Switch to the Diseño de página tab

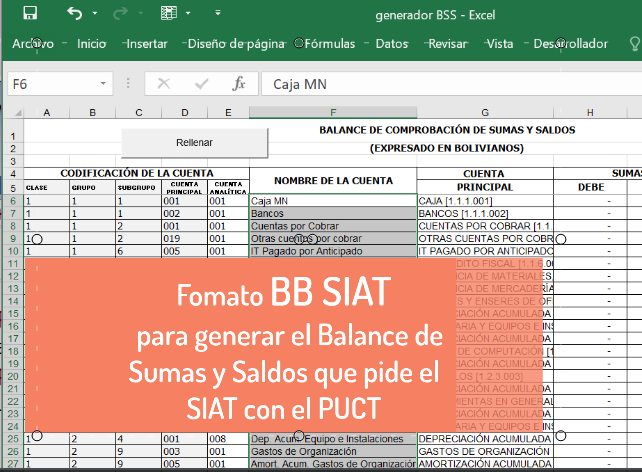coord(236,44)
